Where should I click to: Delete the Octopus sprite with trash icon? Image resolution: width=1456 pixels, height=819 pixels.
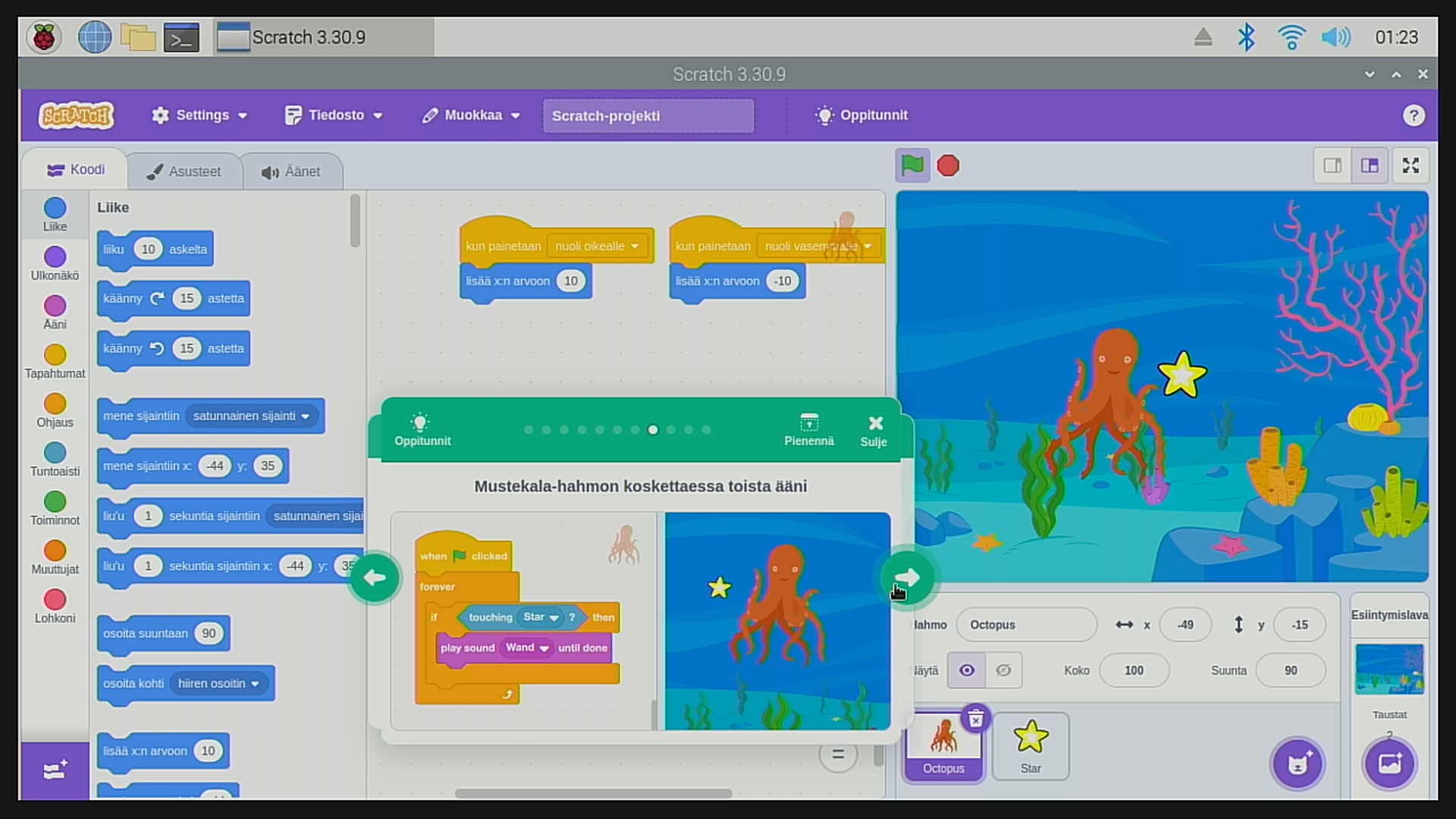[976, 718]
